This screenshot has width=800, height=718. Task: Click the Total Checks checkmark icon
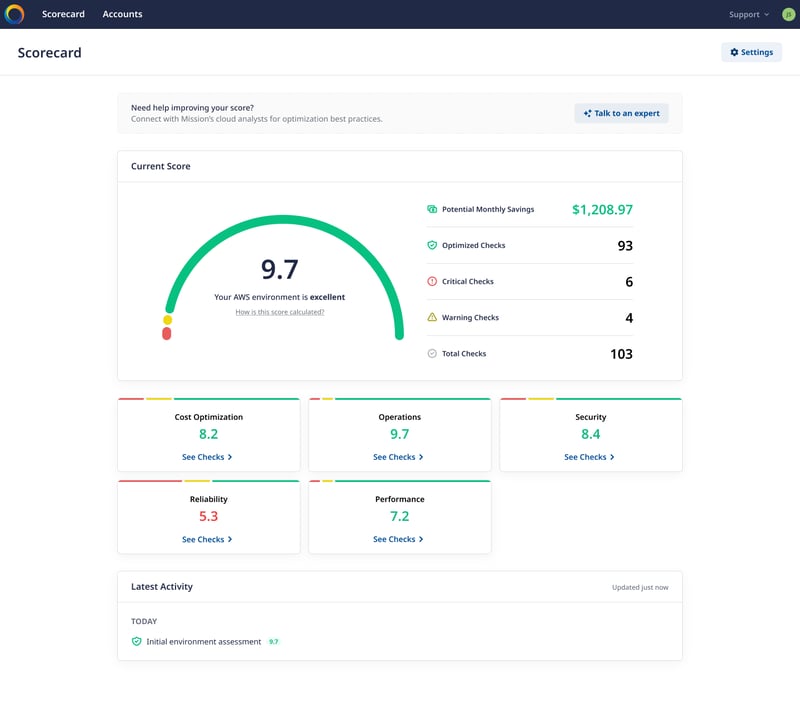coord(432,354)
